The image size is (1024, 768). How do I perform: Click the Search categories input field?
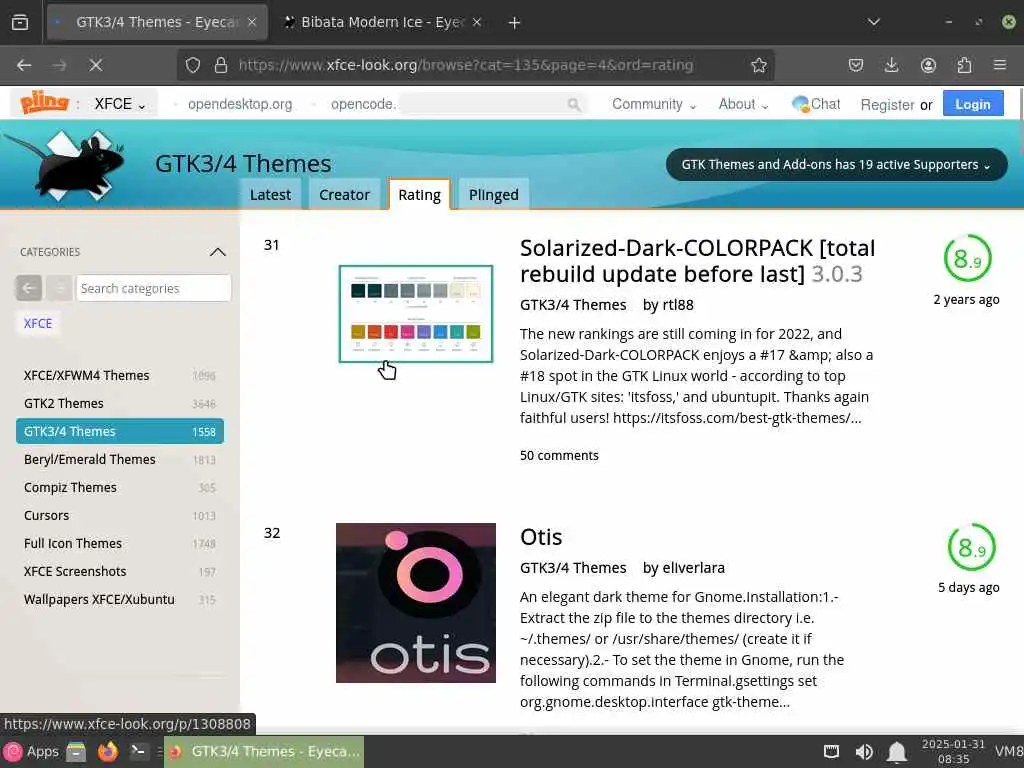tap(153, 288)
